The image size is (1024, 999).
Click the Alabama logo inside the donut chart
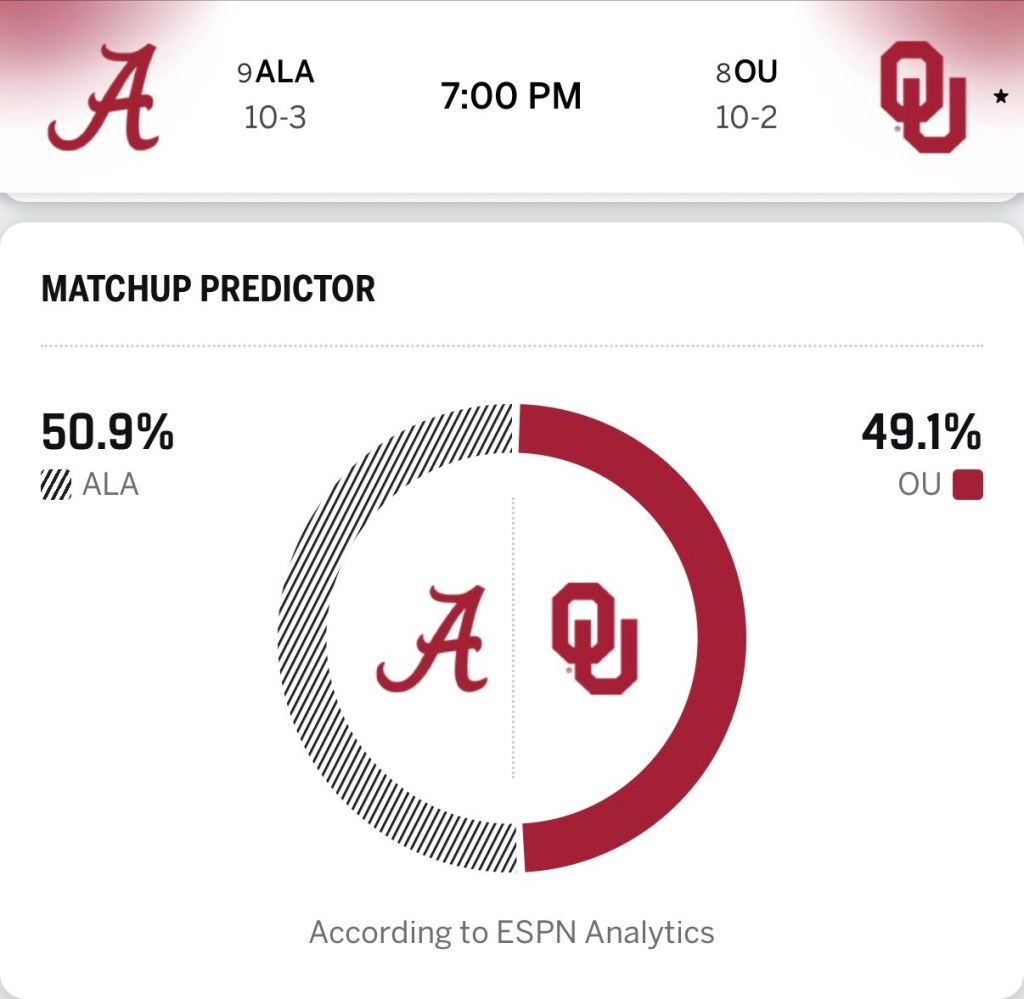click(432, 639)
